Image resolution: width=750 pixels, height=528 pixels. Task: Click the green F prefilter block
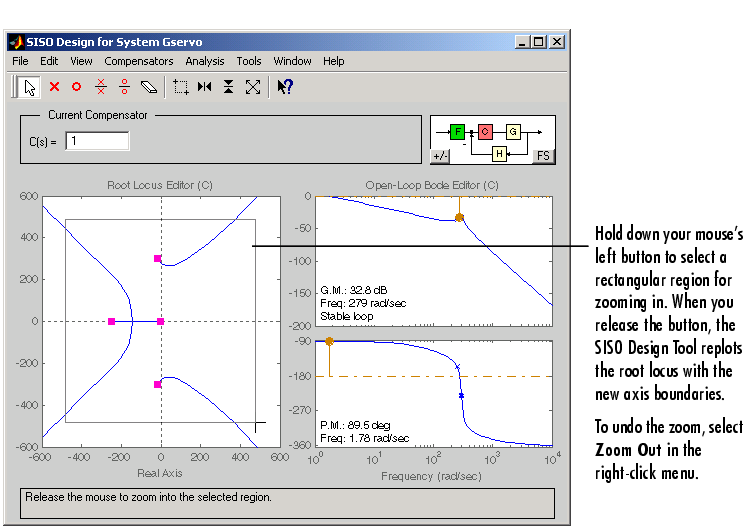(457, 132)
